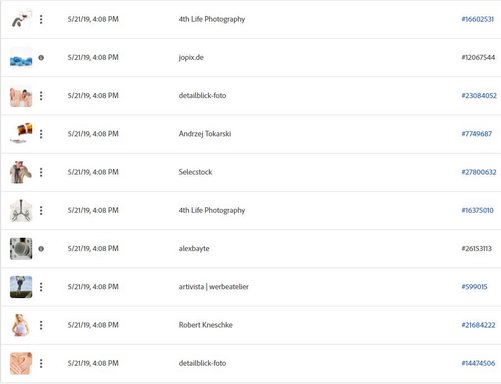The width and height of the screenshot is (501, 384).
Task: Open three-dot menu for detailblick-foto #14474506
Action: 41,363
